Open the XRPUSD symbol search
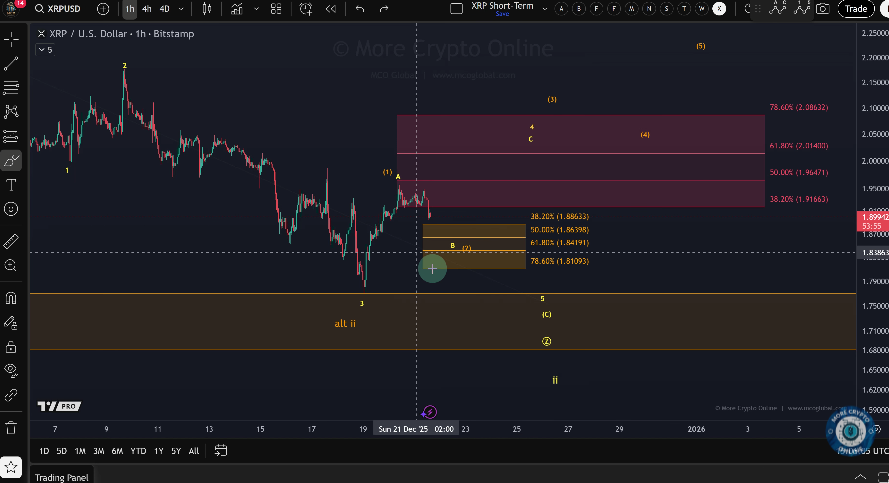Viewport: 889px width, 483px height. (57, 9)
